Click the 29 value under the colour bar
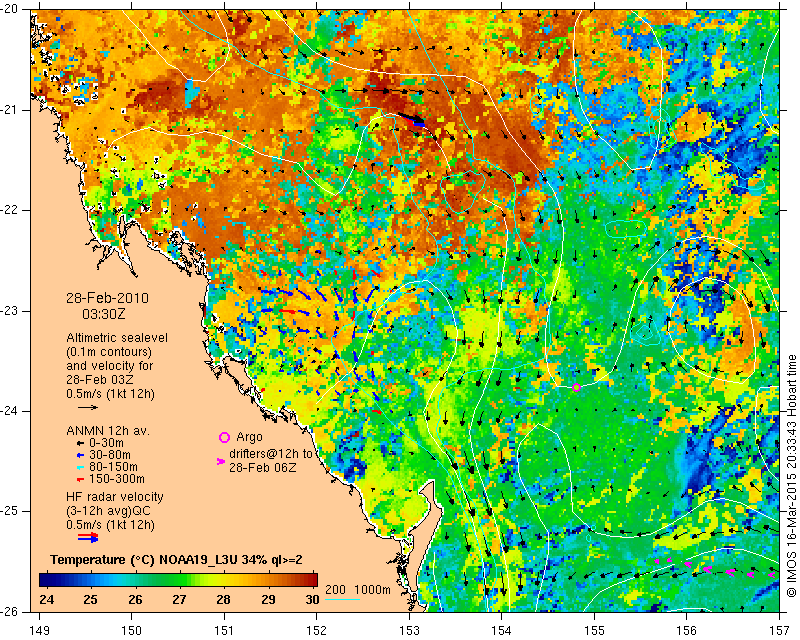 pos(268,599)
